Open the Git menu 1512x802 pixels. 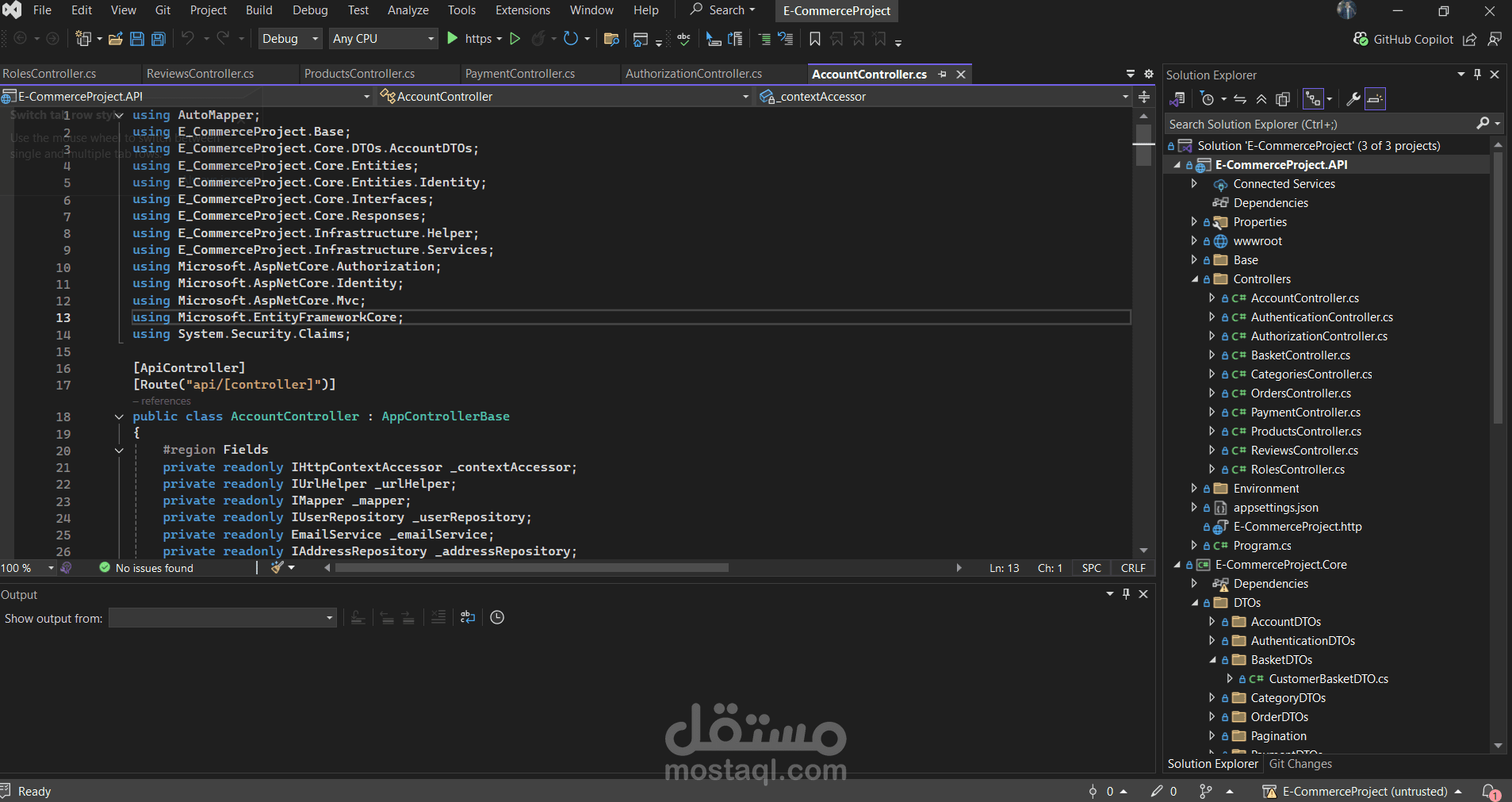coord(163,10)
